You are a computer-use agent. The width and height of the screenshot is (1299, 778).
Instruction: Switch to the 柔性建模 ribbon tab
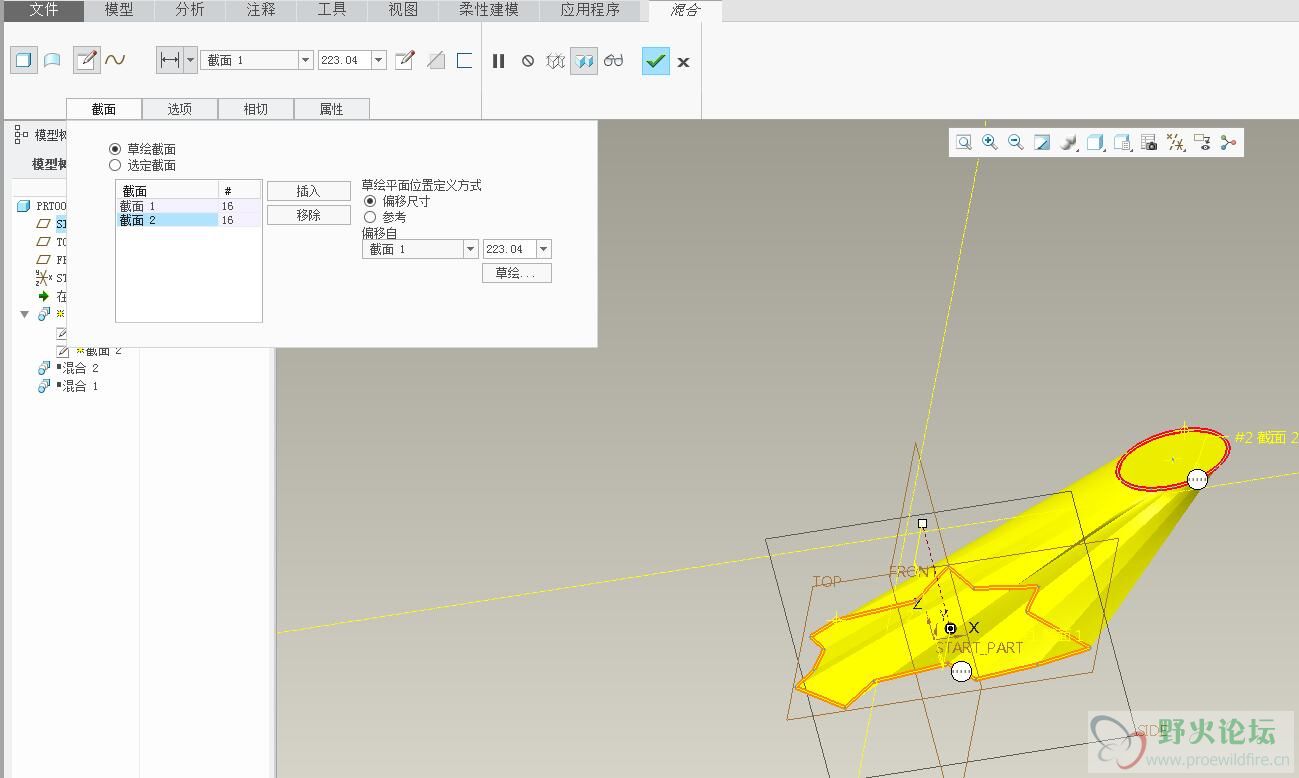click(489, 10)
